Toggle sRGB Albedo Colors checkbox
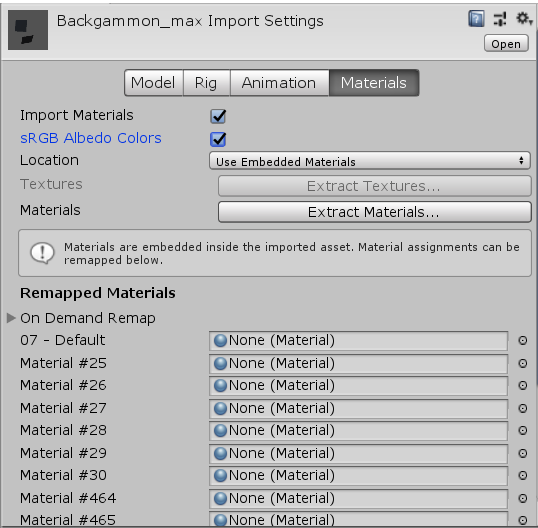This screenshot has height=528, width=538. coord(218,139)
